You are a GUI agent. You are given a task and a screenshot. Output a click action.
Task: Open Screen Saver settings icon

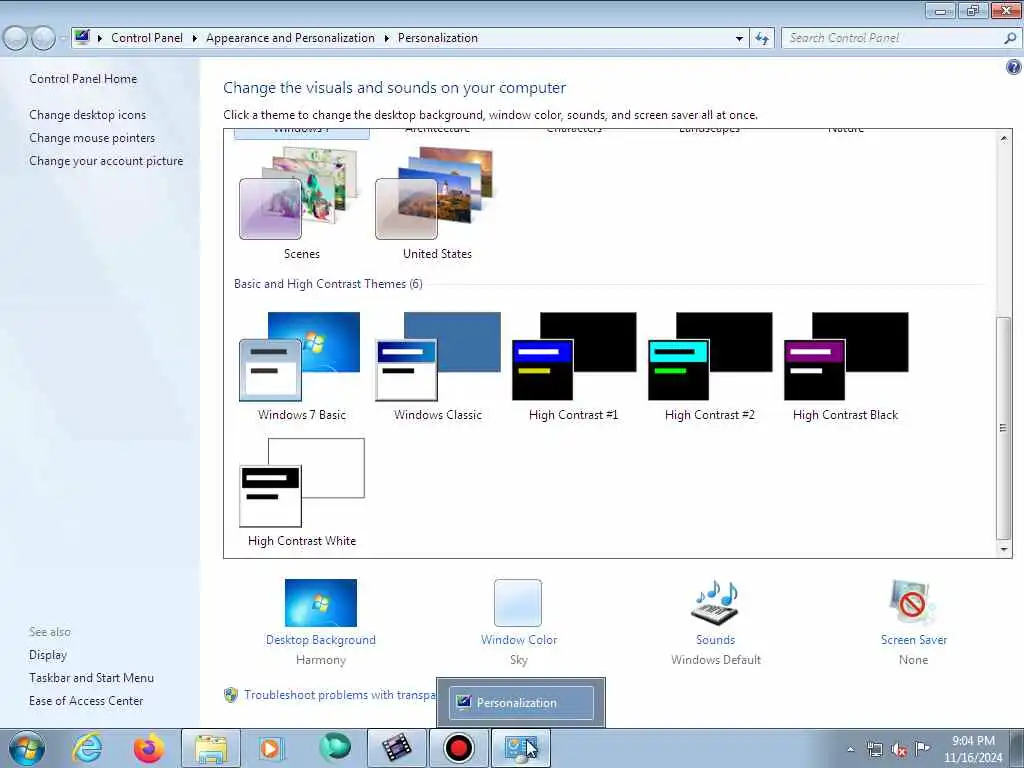[x=913, y=603]
